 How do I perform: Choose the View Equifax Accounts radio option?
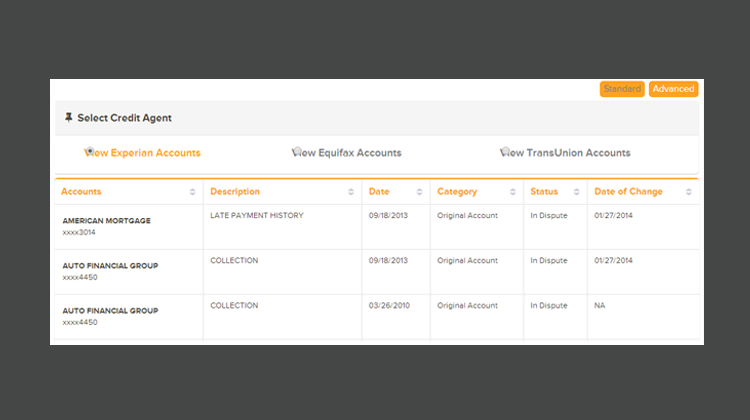click(297, 153)
